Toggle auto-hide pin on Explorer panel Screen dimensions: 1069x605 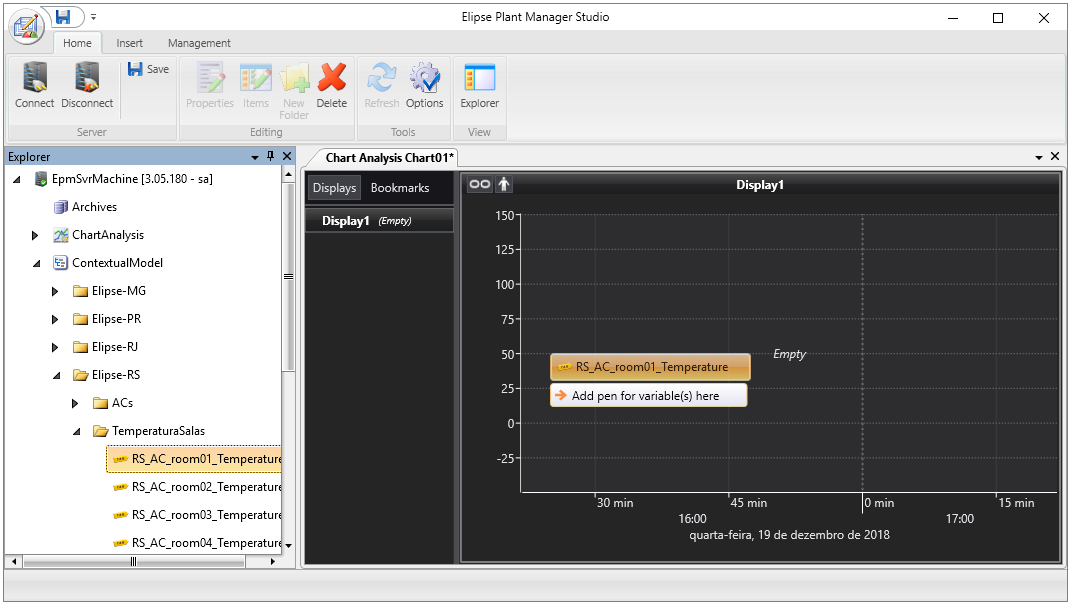click(x=271, y=156)
